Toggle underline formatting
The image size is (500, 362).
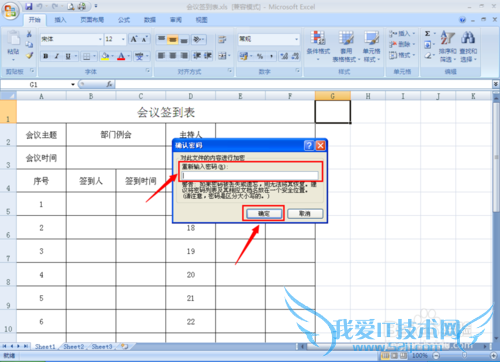(68, 56)
